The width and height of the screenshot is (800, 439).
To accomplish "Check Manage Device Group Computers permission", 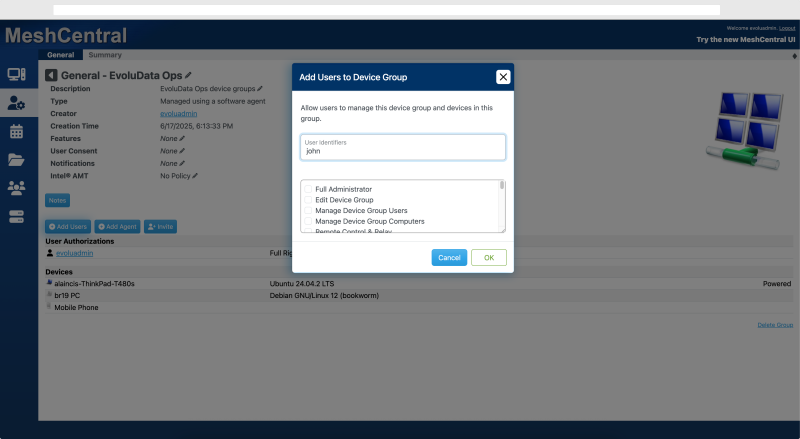I will (308, 221).
